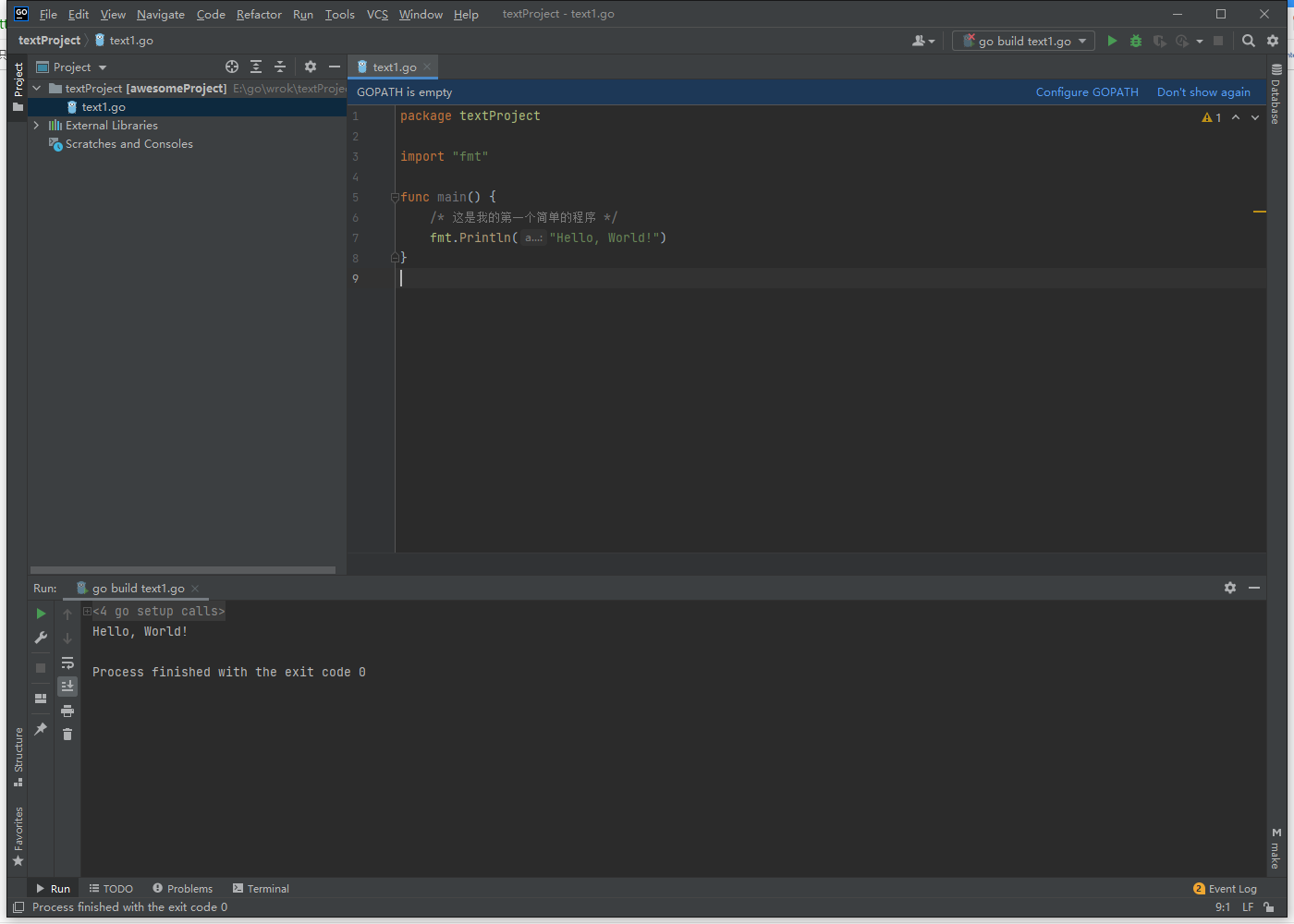Click the Clear All trash icon in Run panel
This screenshot has height=924, width=1294.
(67, 735)
